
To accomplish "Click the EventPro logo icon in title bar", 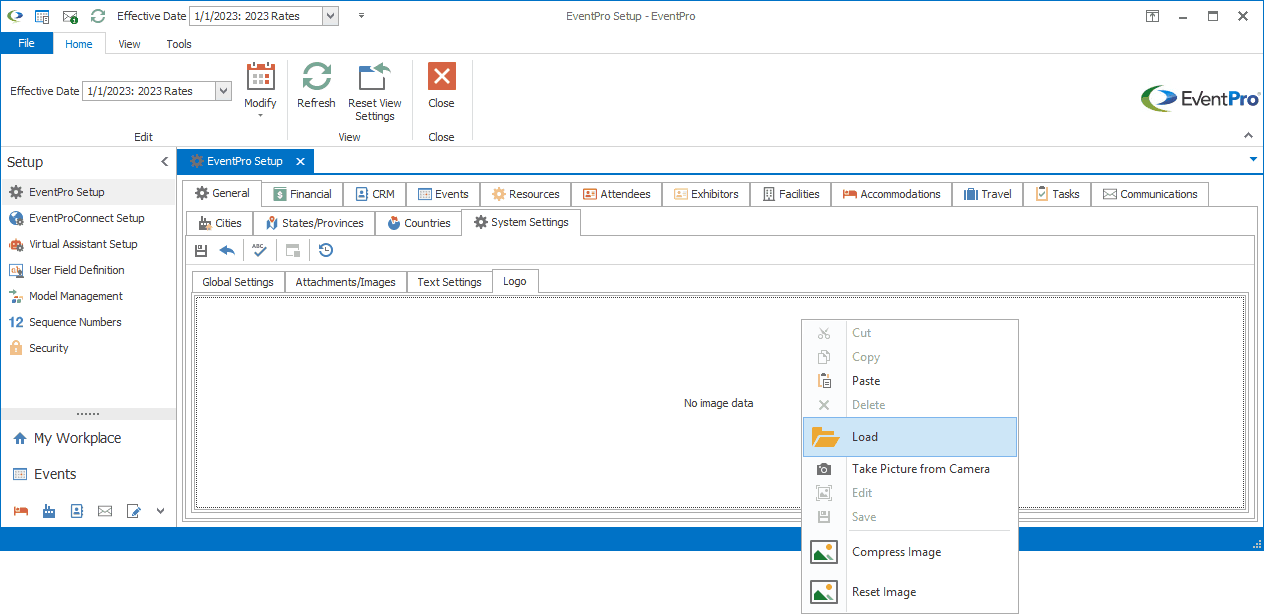I will 15,16.
